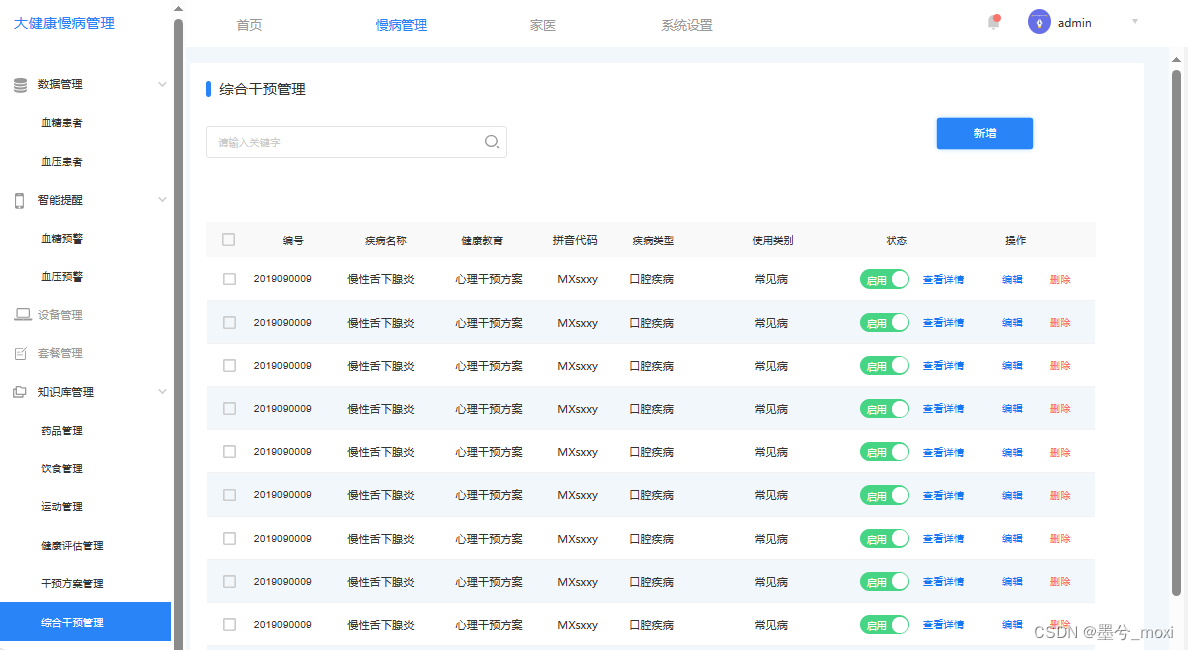The width and height of the screenshot is (1188, 650).
Task: Click the 操作 column header
Action: pos(1015,240)
